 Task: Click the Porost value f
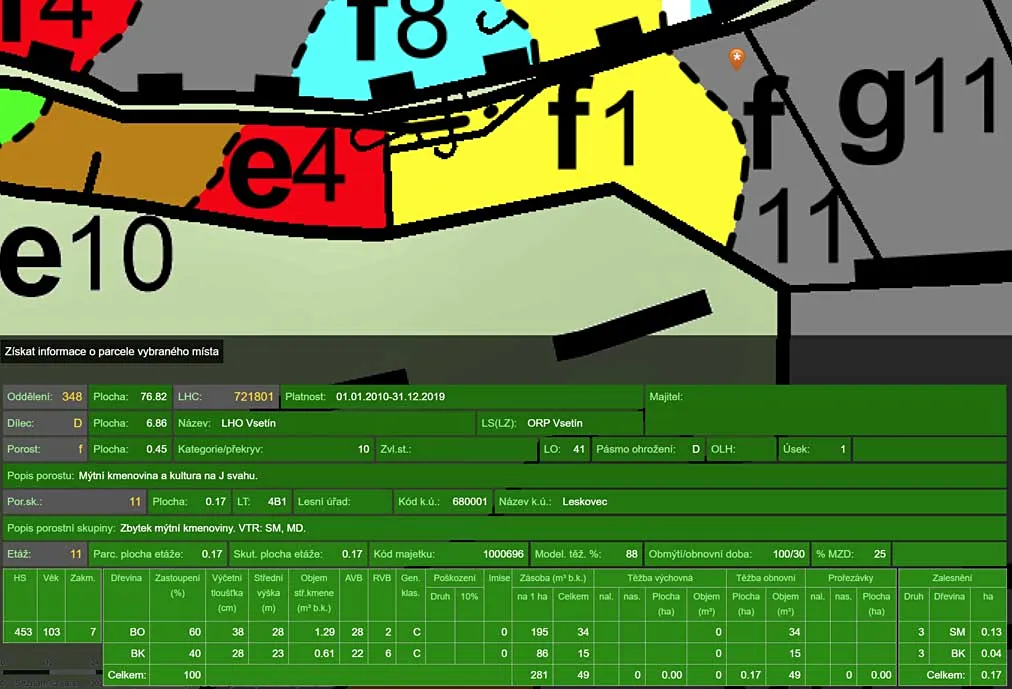point(80,449)
